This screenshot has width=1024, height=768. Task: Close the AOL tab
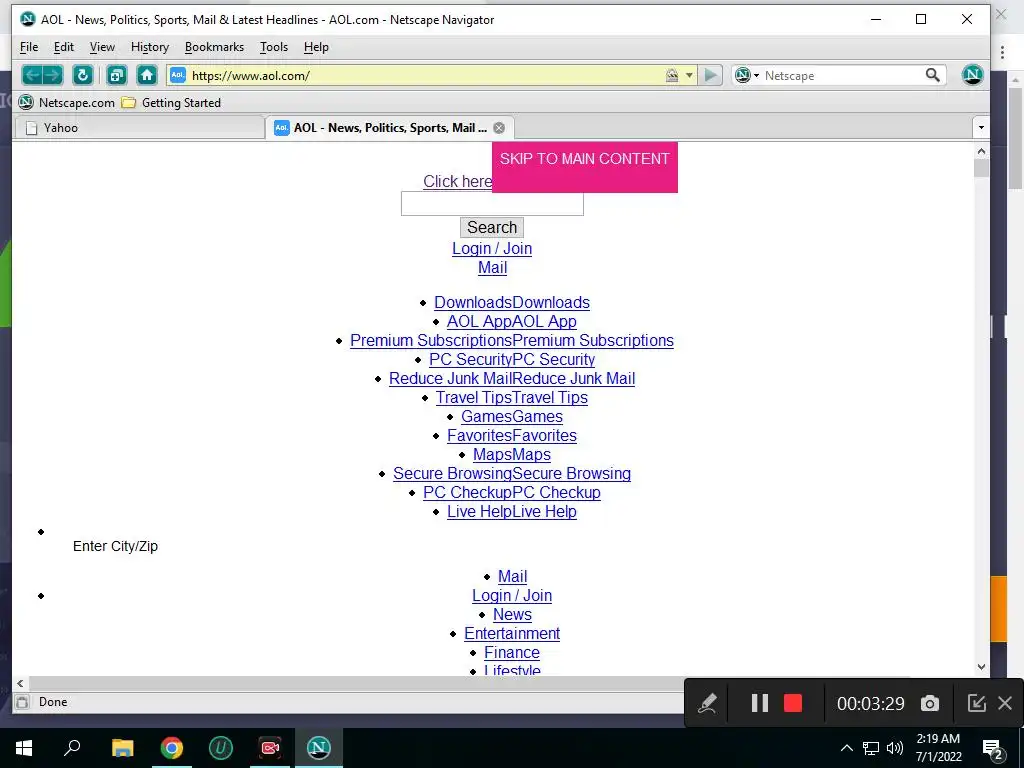[x=499, y=128]
